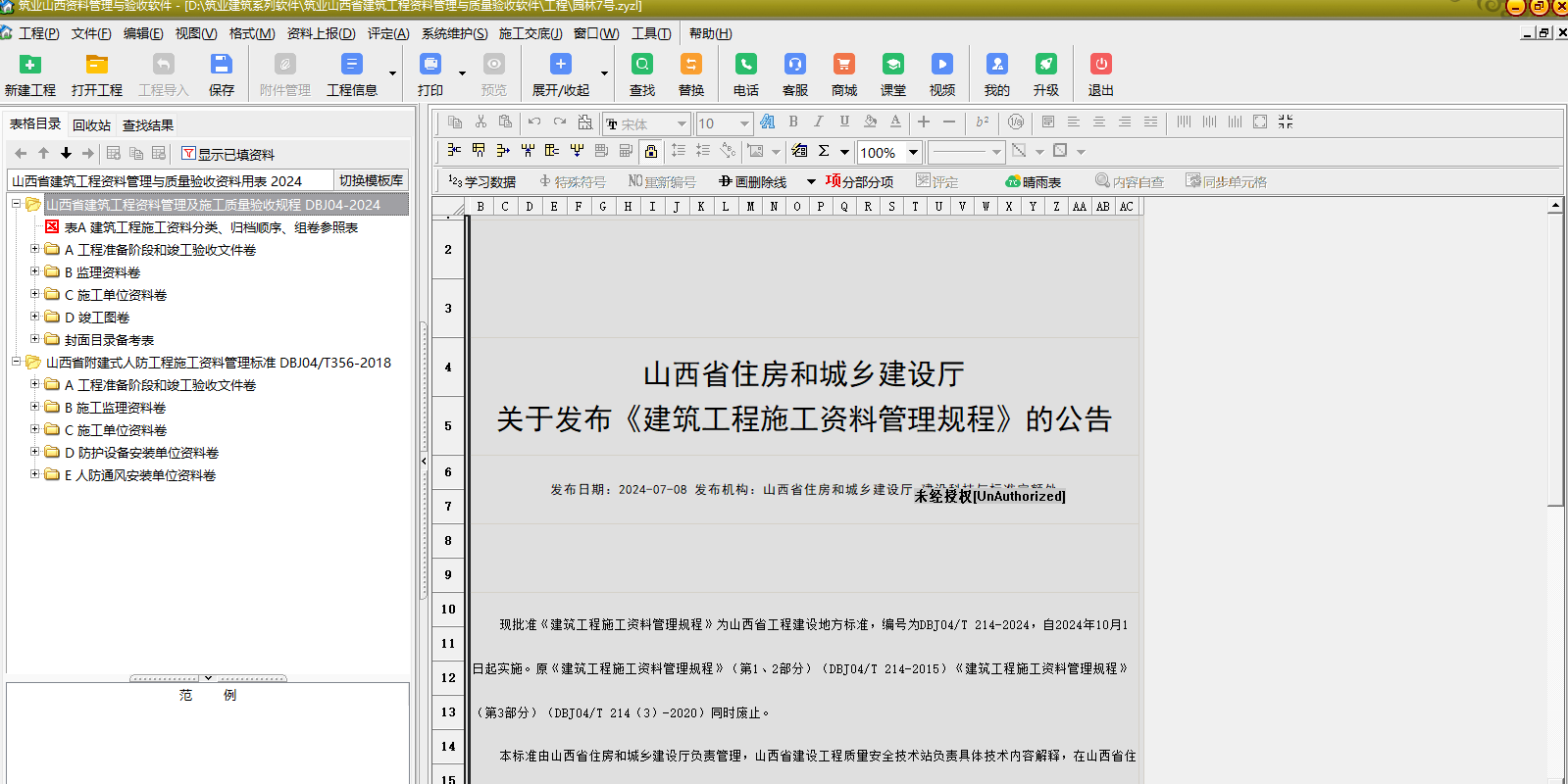Click the 升级 upgrade rocket icon
This screenshot has height=784, width=1568.
click(1045, 65)
